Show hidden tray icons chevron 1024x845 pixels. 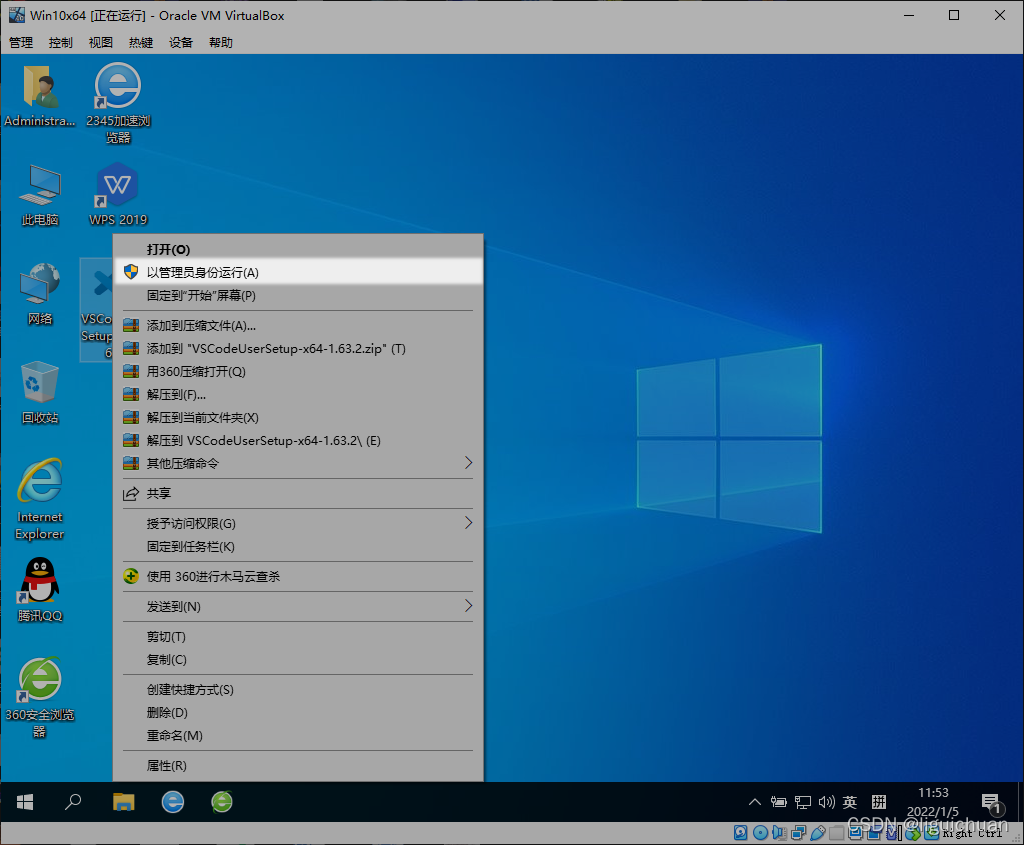pos(755,802)
